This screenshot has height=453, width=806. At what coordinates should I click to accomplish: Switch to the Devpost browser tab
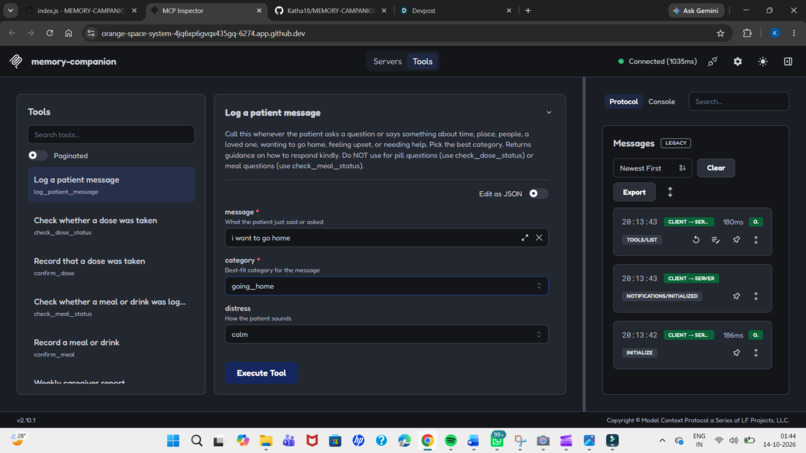coord(455,10)
